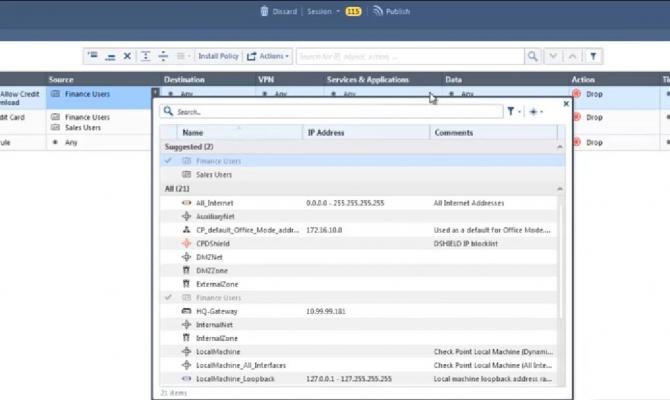Click the Publish icon in top bar

(x=377, y=11)
